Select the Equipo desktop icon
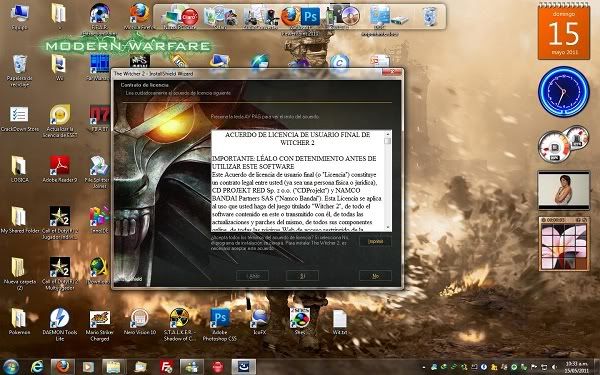This screenshot has height=375, width=600. 19,16
